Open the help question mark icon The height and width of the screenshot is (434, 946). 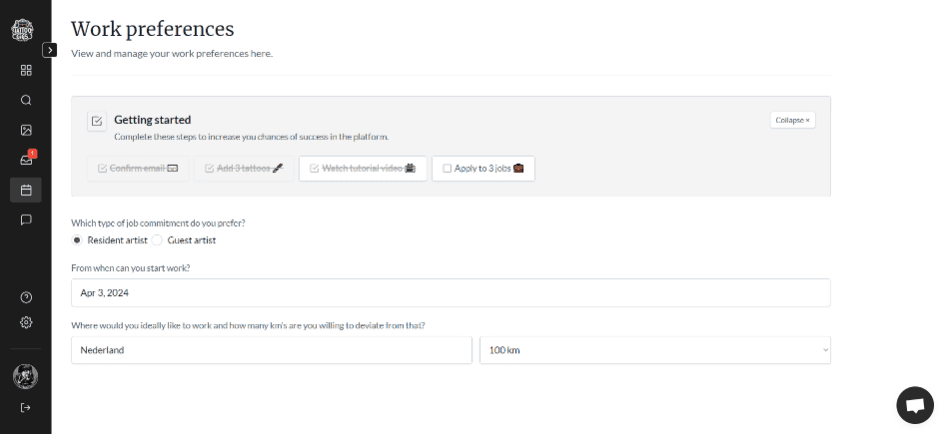pyautogui.click(x=26, y=298)
